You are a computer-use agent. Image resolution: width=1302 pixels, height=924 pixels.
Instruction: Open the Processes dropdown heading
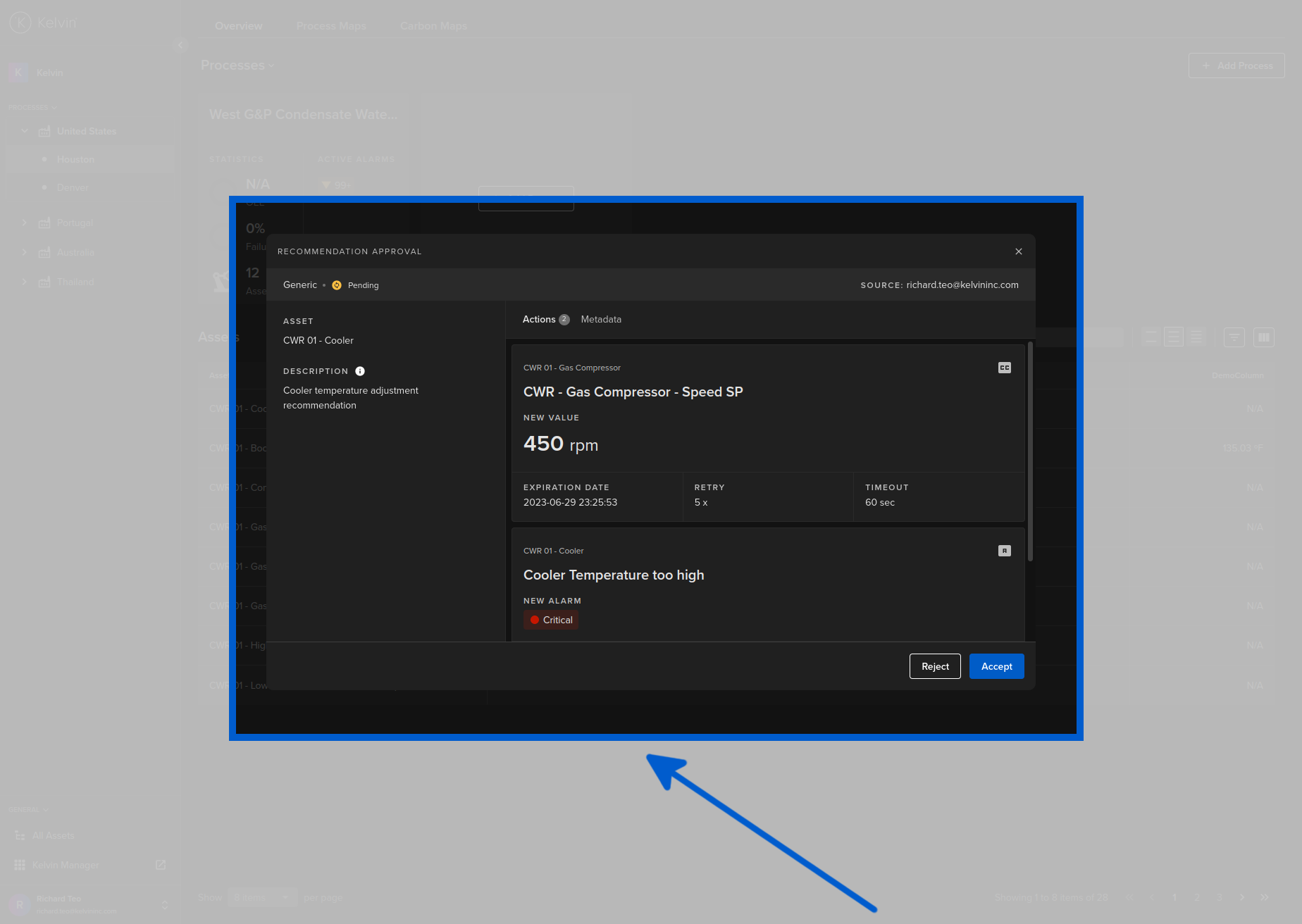tap(237, 65)
